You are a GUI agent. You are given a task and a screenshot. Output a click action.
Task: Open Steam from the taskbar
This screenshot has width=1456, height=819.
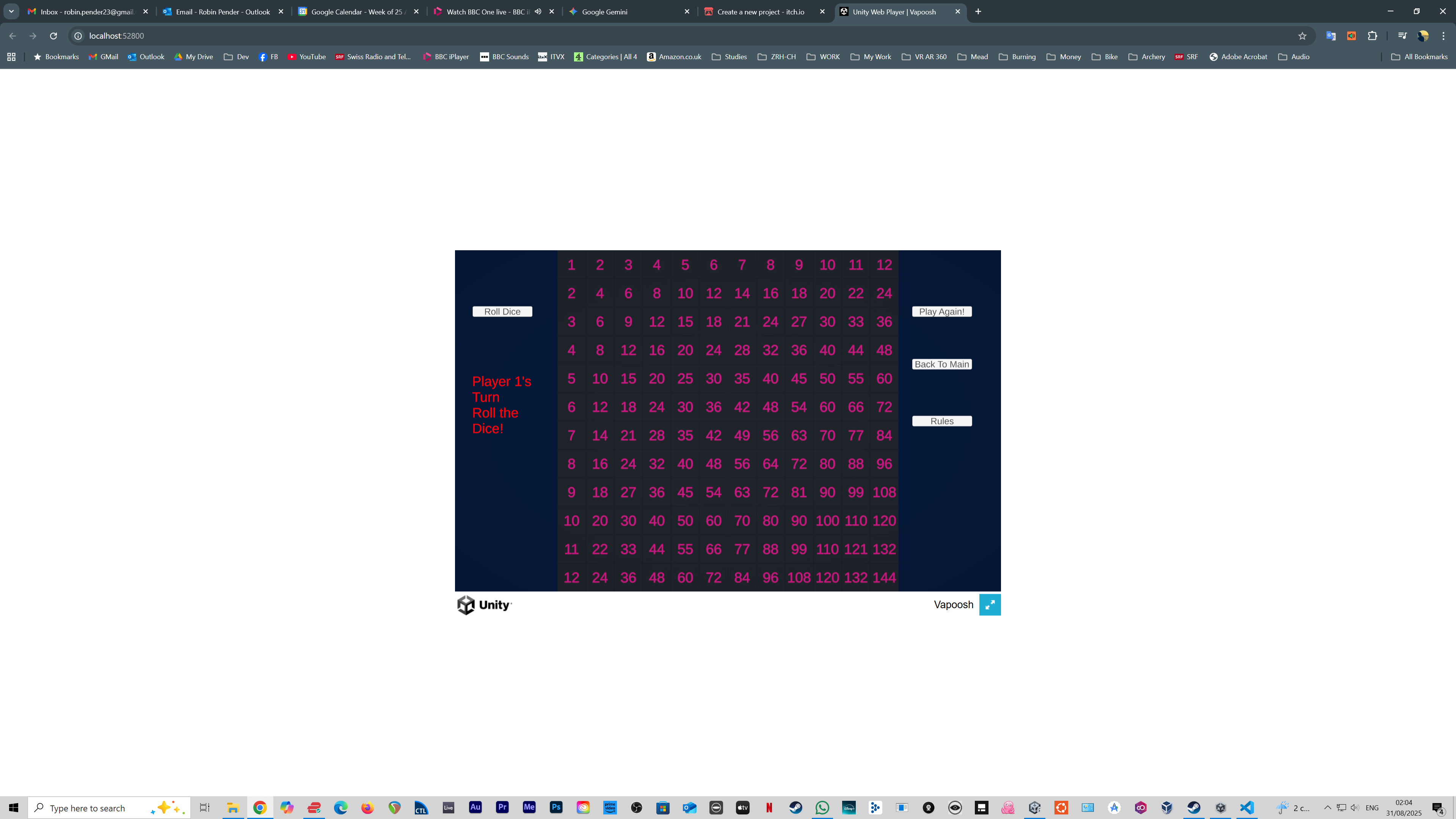(795, 808)
